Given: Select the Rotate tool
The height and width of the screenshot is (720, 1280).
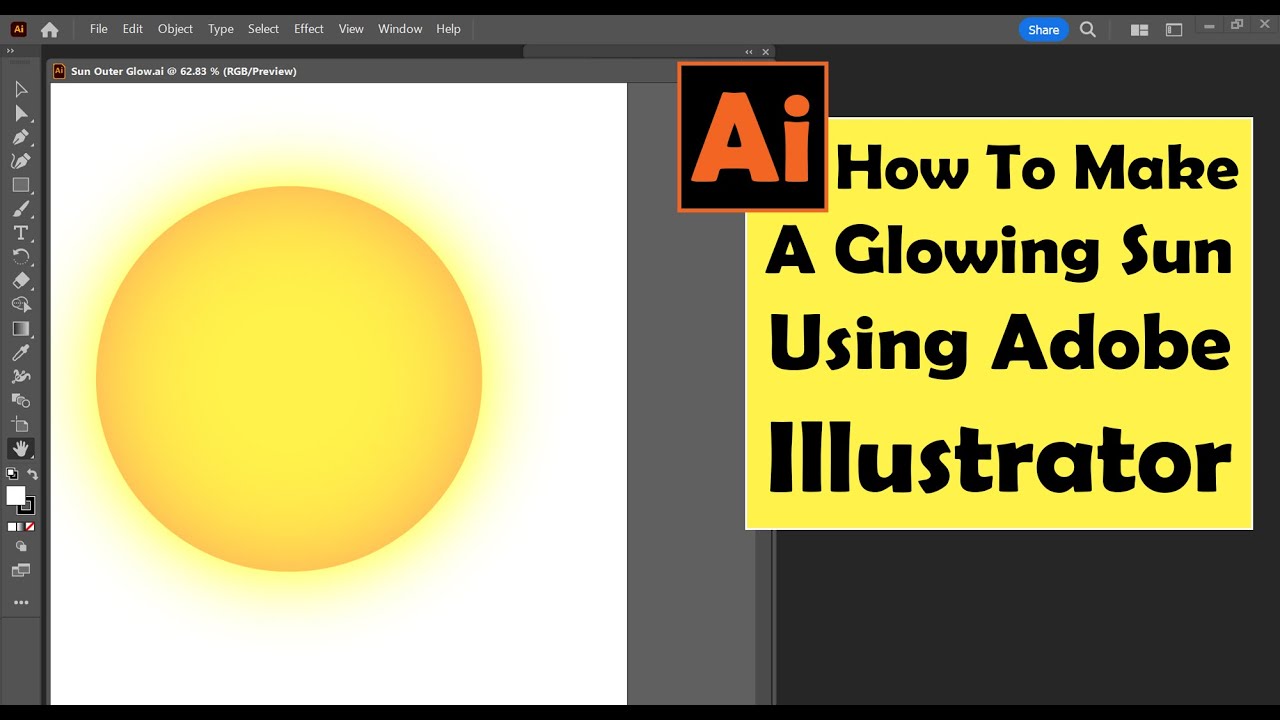Looking at the screenshot, I should coord(21,257).
